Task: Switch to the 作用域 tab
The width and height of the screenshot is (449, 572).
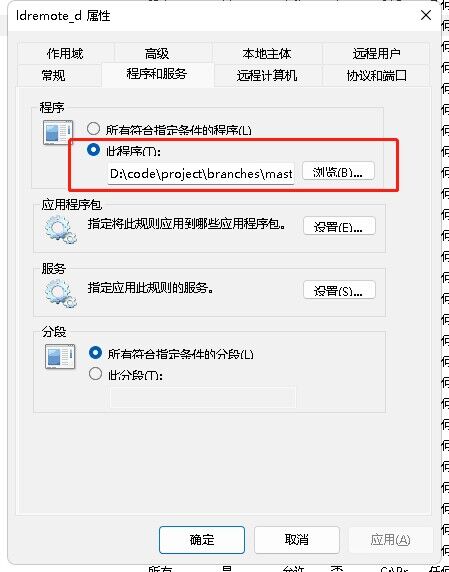Action: [65, 54]
